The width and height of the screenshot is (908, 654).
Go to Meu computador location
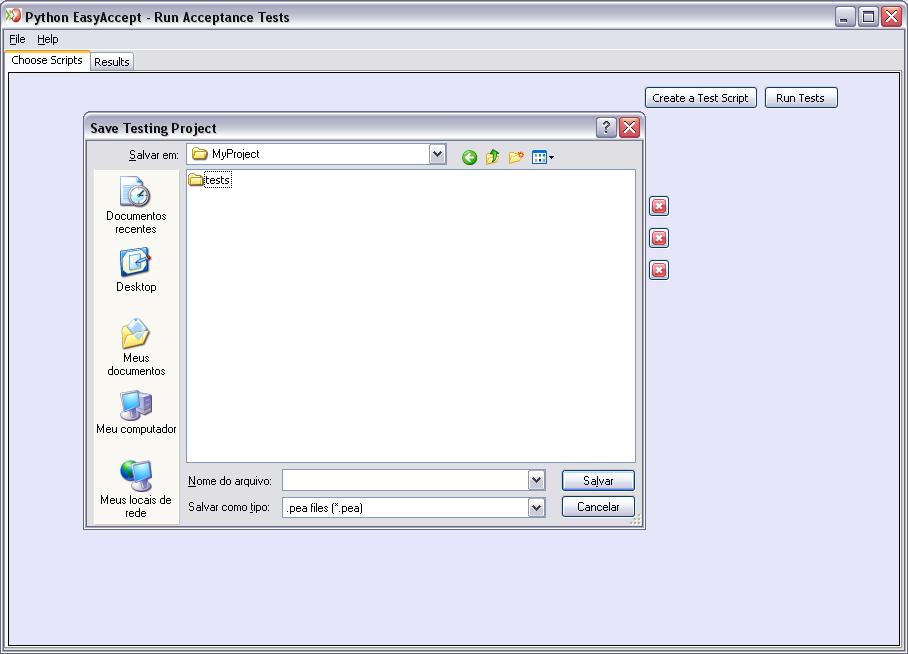[x=136, y=413]
